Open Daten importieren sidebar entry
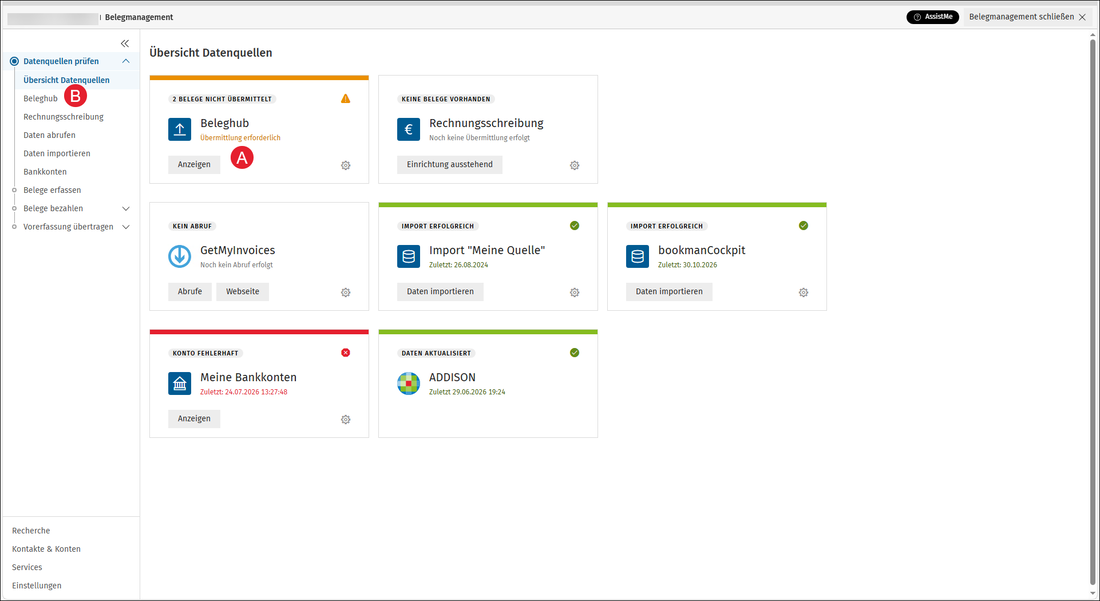The image size is (1100, 601). tap(57, 153)
